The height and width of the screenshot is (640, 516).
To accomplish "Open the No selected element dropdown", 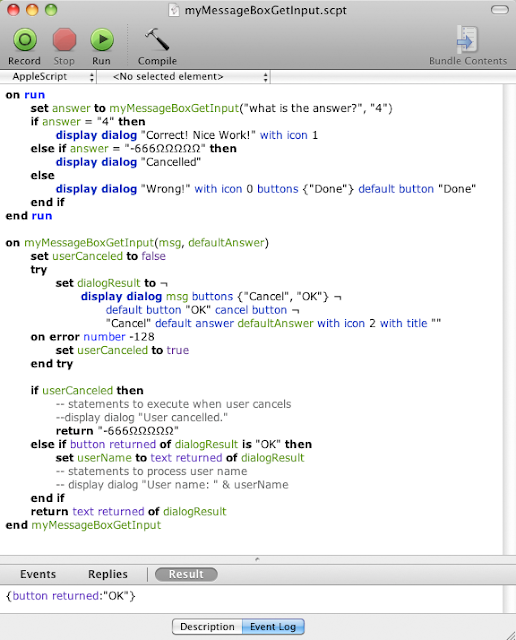I will [x=184, y=77].
